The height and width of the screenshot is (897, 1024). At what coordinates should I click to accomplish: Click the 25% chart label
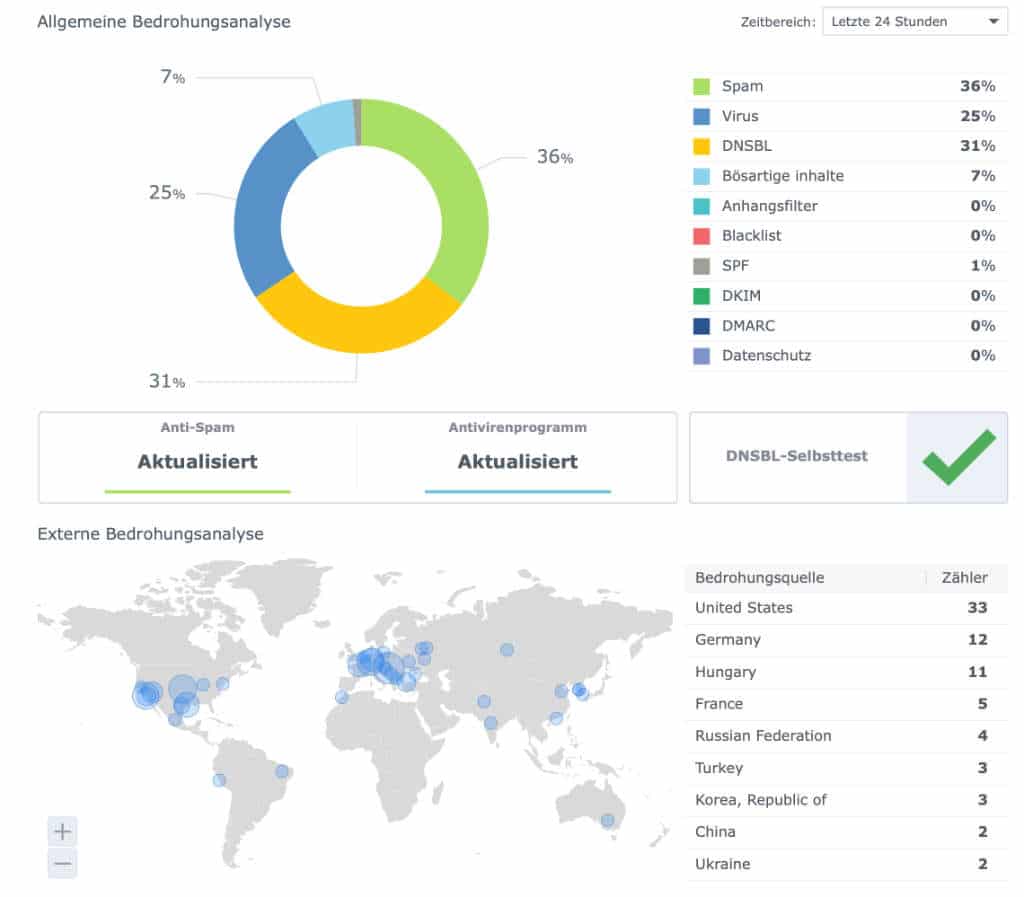click(167, 193)
